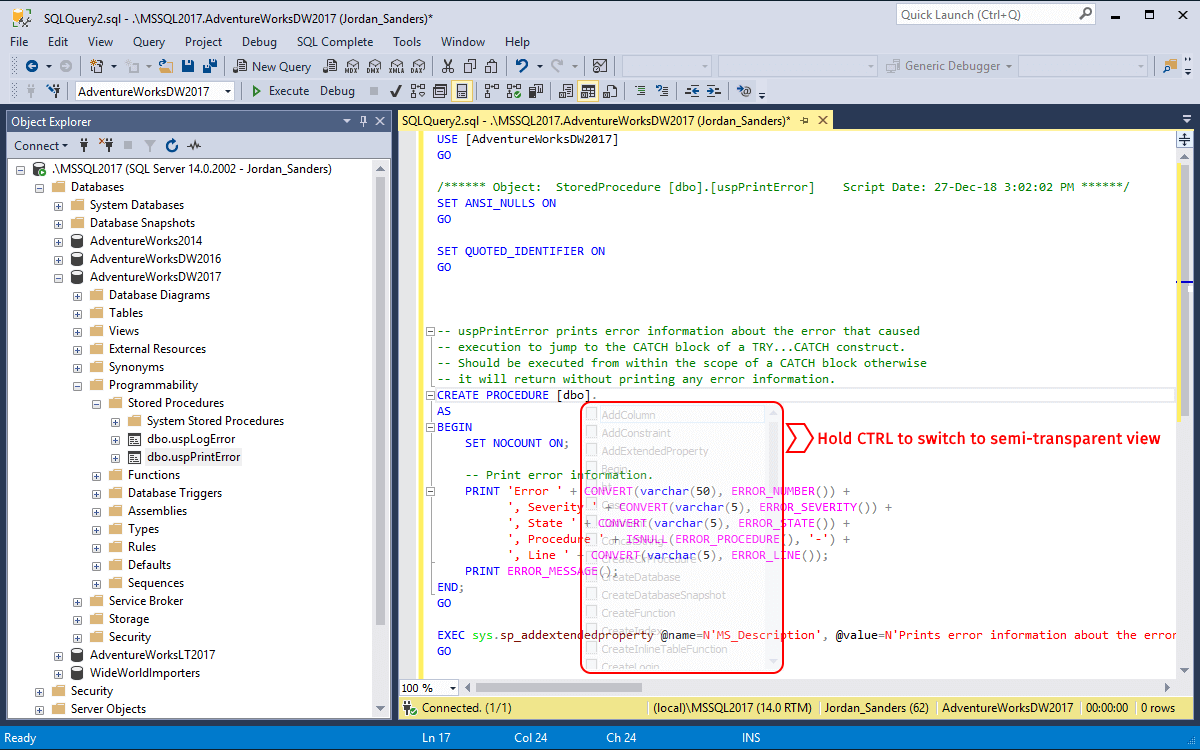Click the Undo arrow icon

[521, 66]
